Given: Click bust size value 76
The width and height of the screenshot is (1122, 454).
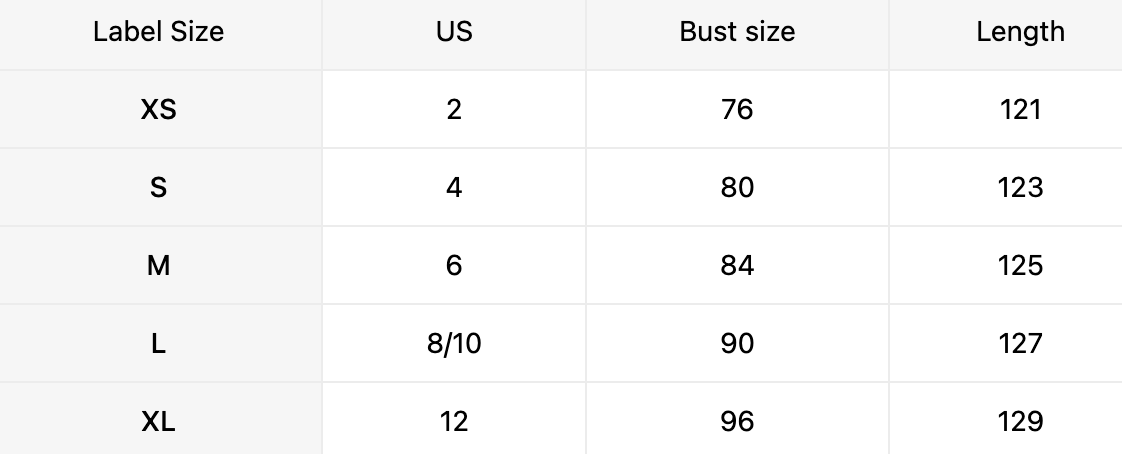Looking at the screenshot, I should (x=737, y=109).
